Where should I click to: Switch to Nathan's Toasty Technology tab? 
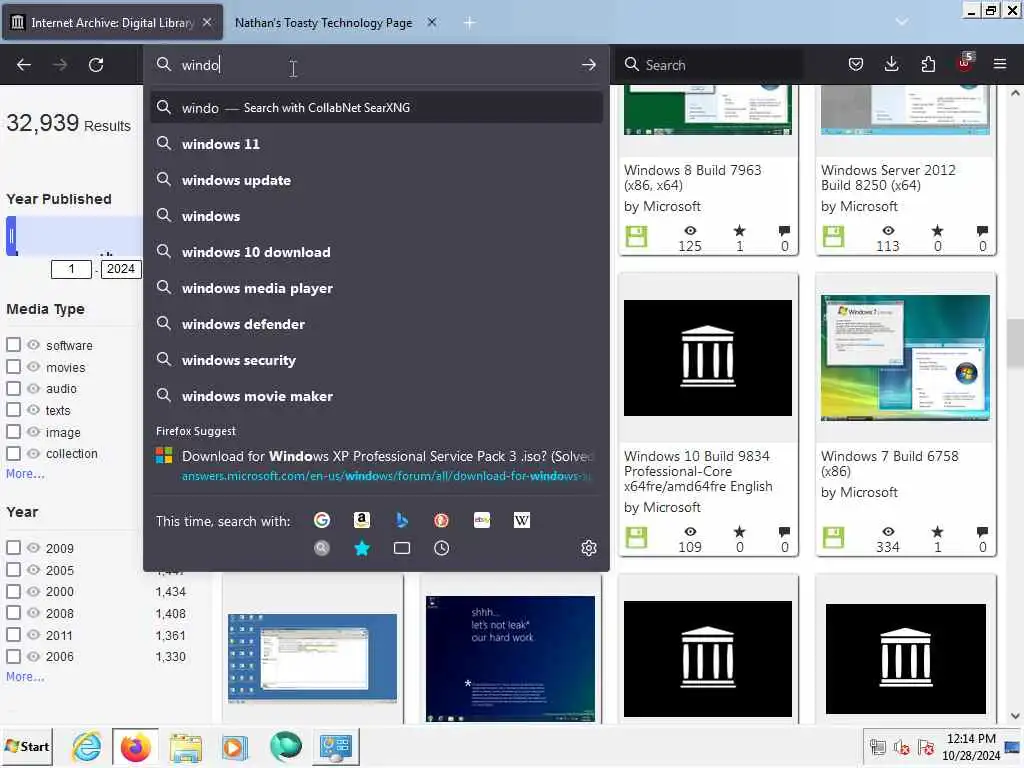(336, 23)
